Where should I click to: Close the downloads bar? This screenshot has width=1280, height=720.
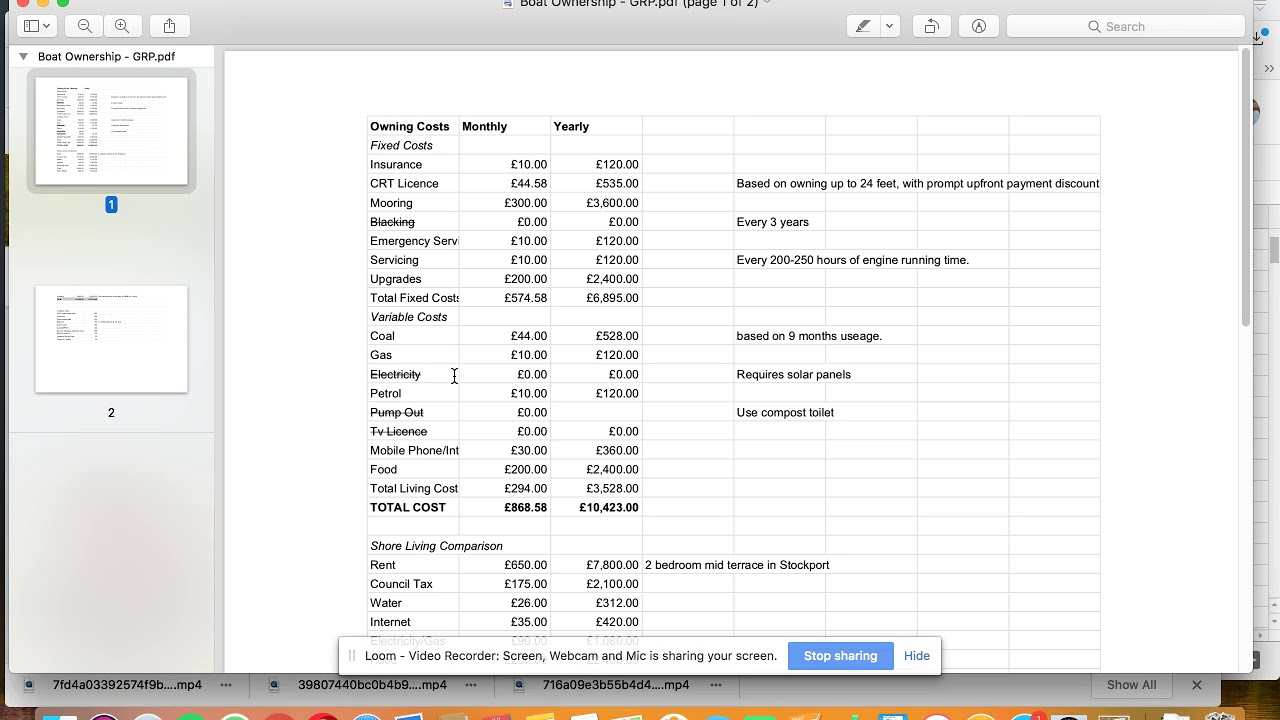point(1196,685)
